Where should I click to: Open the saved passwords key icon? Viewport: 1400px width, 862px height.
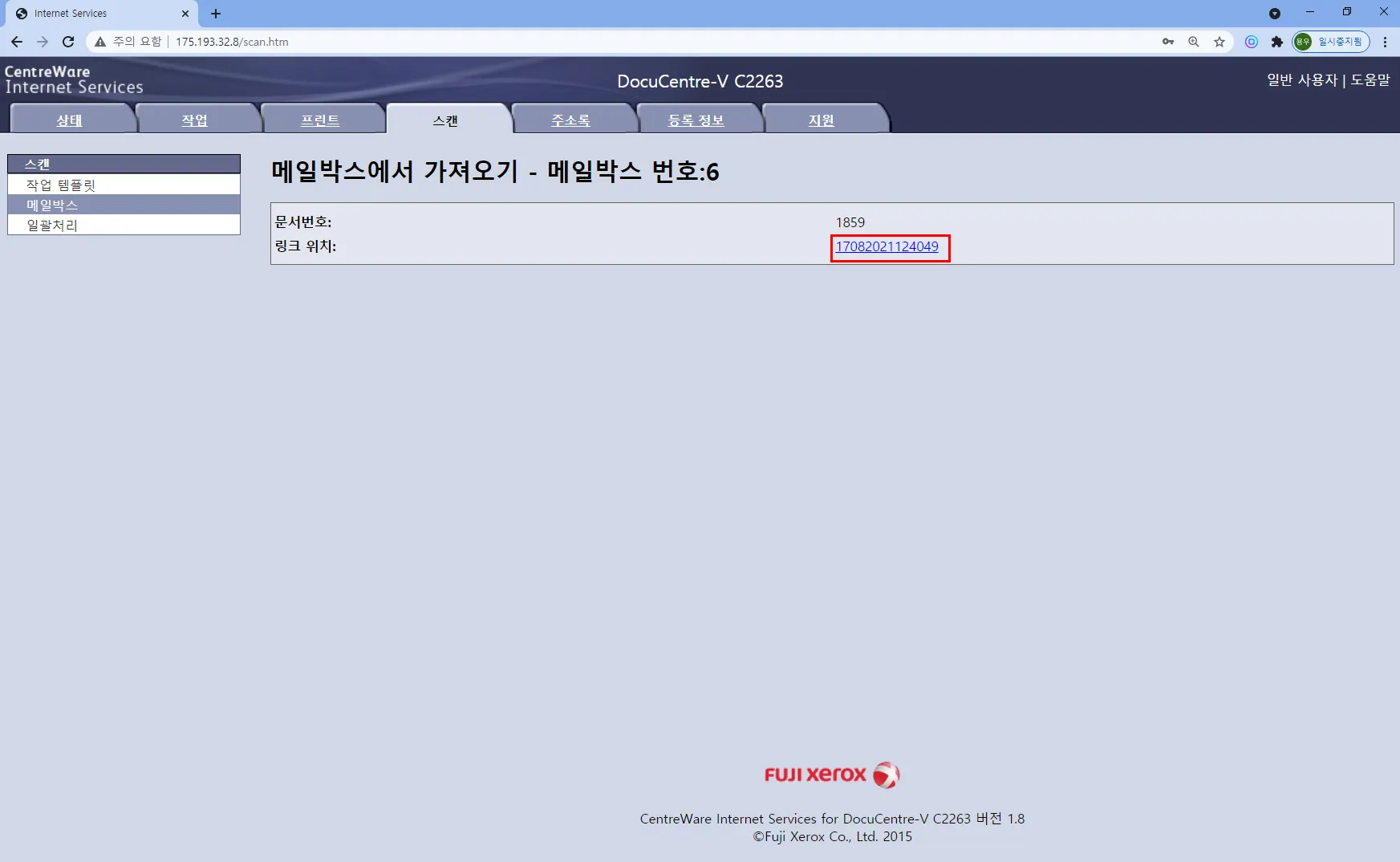[1168, 42]
